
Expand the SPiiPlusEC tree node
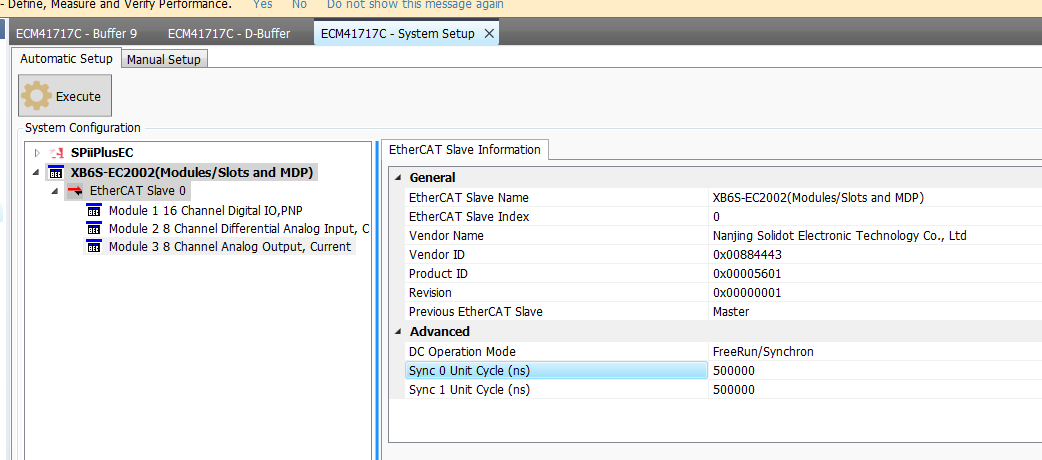38,153
